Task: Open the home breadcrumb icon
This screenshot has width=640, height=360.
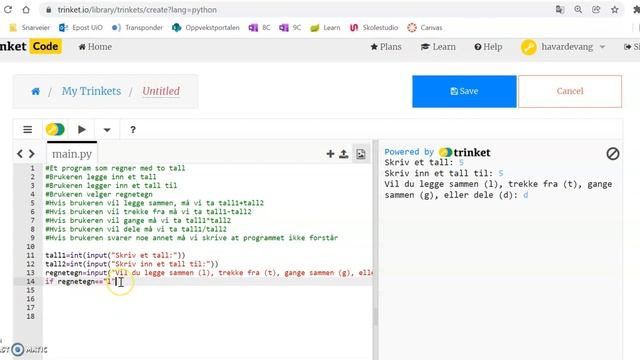Action: pyautogui.click(x=36, y=91)
